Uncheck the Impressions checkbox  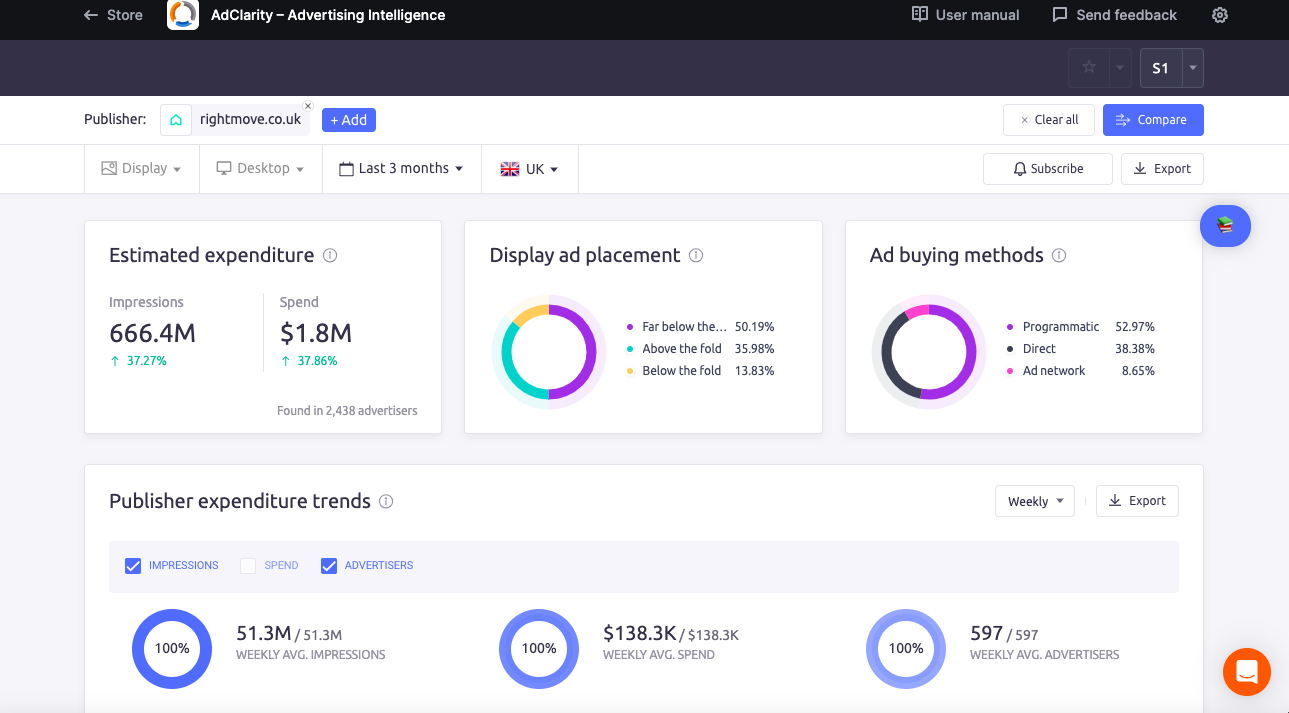coord(133,566)
